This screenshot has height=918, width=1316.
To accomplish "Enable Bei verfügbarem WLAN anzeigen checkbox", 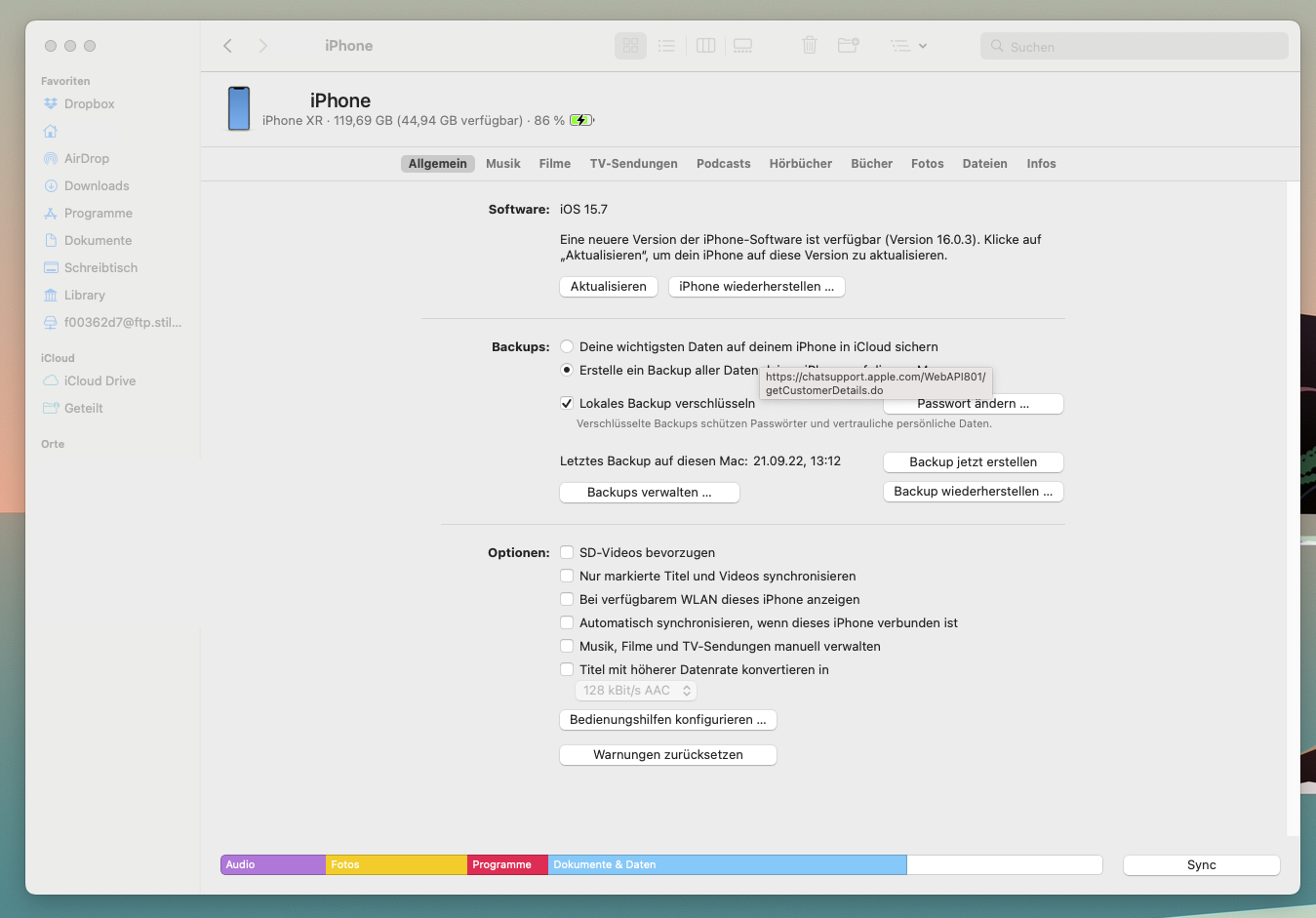I will (567, 599).
